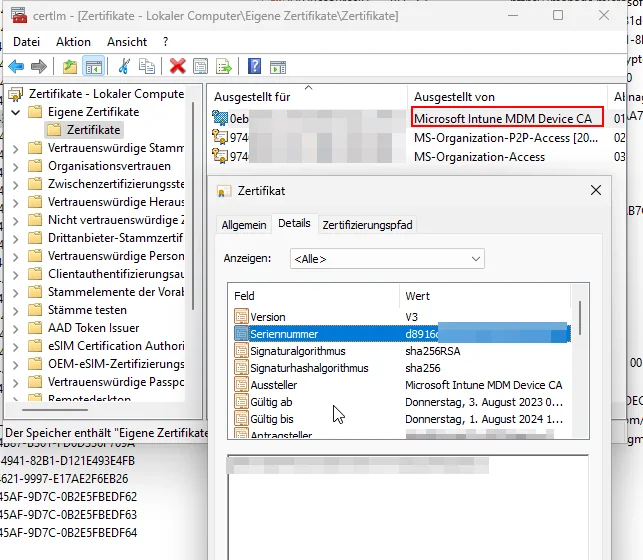Image resolution: width=643 pixels, height=560 pixels.
Task: Click the blue Help question mark icon
Action: coord(254,66)
